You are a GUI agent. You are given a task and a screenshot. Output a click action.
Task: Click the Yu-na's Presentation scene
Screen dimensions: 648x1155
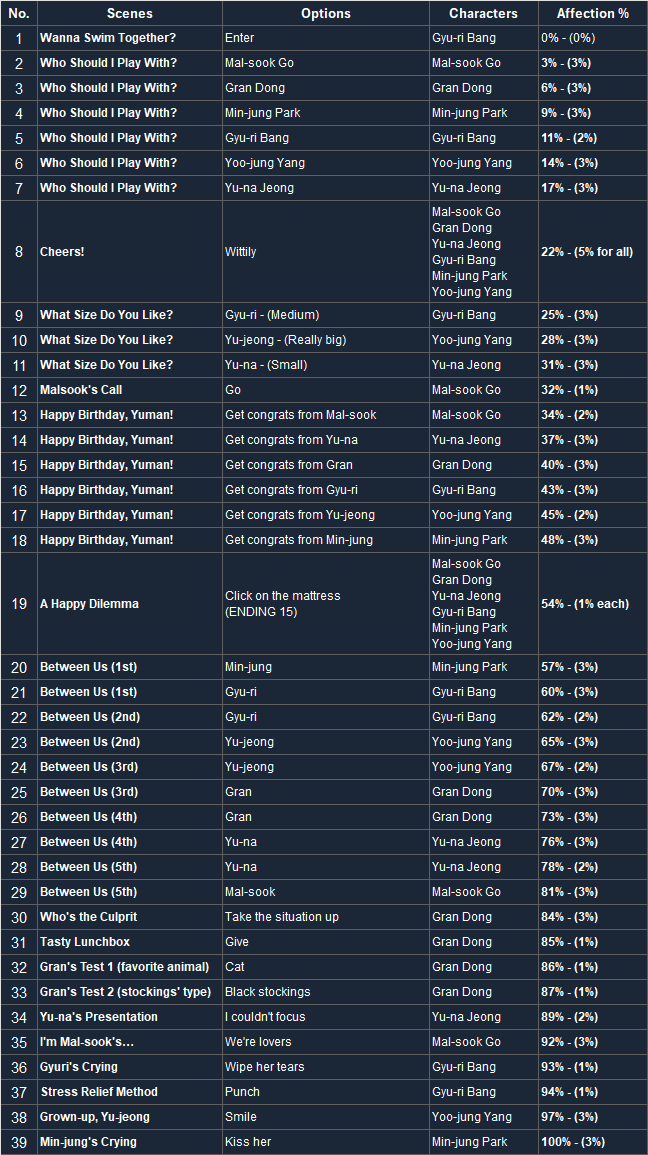tap(99, 1017)
